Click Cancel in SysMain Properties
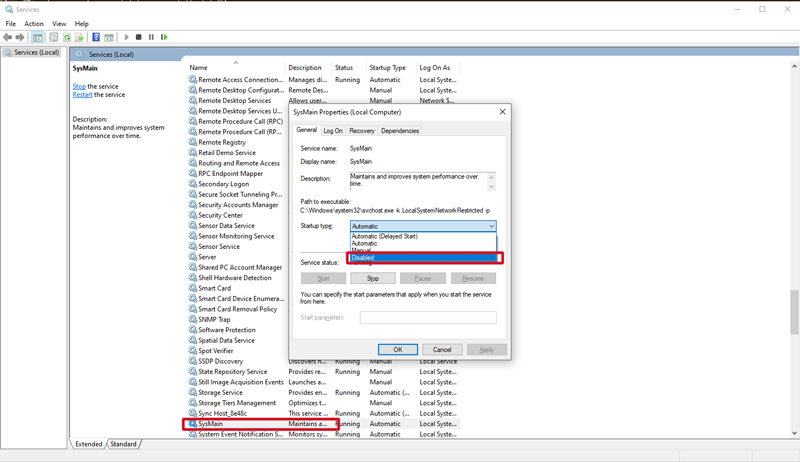Image resolution: width=800 pixels, height=462 pixels. (442, 349)
